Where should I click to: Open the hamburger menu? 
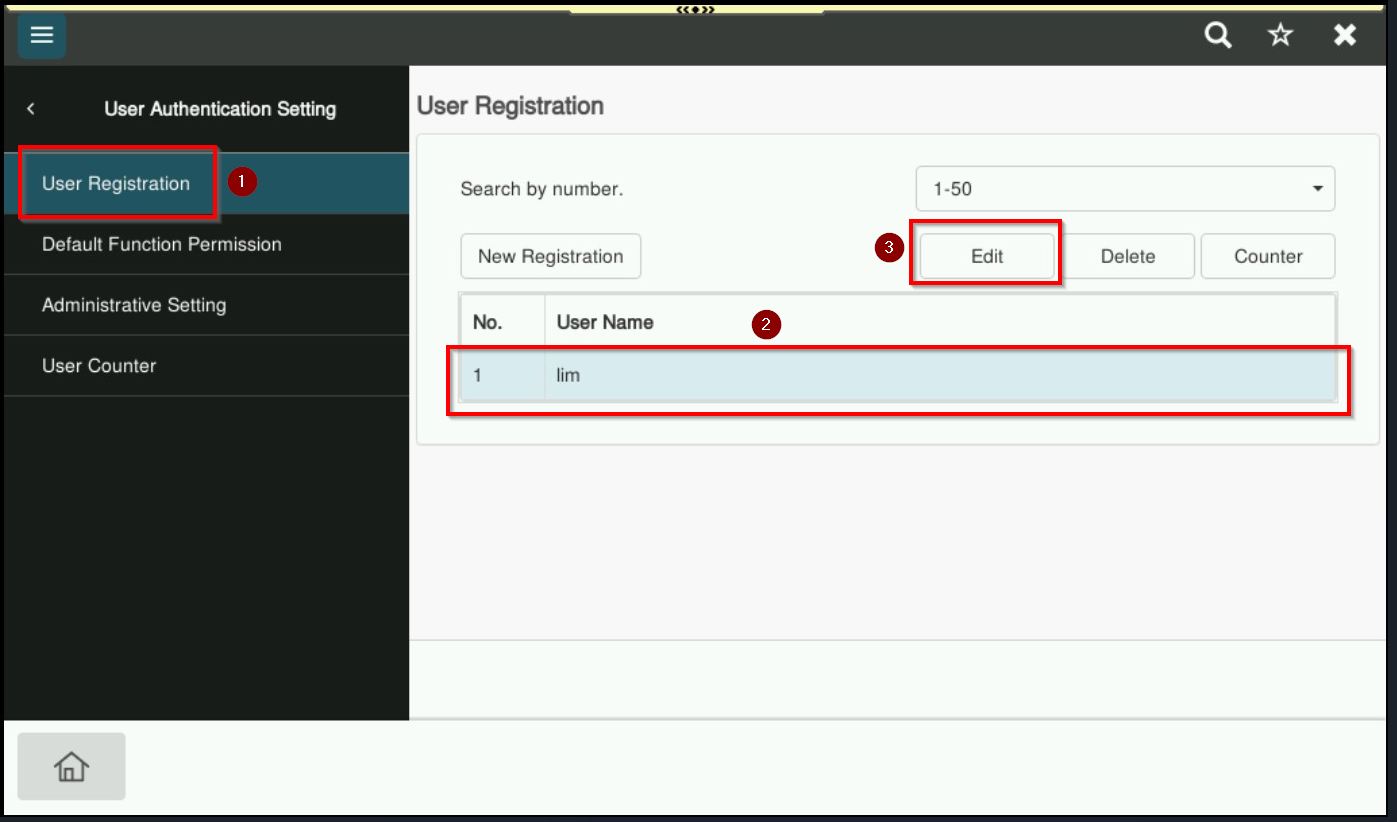(x=41, y=35)
